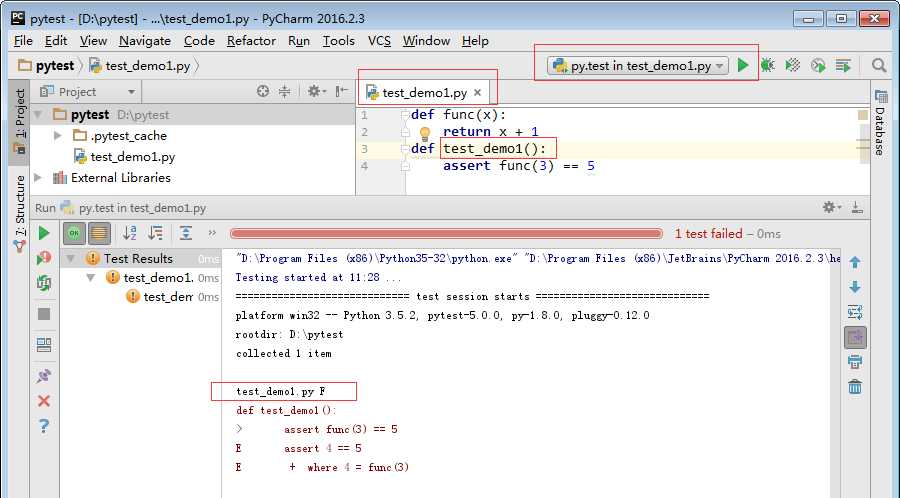Run py.test with the green toolbar arrow

click(x=743, y=65)
